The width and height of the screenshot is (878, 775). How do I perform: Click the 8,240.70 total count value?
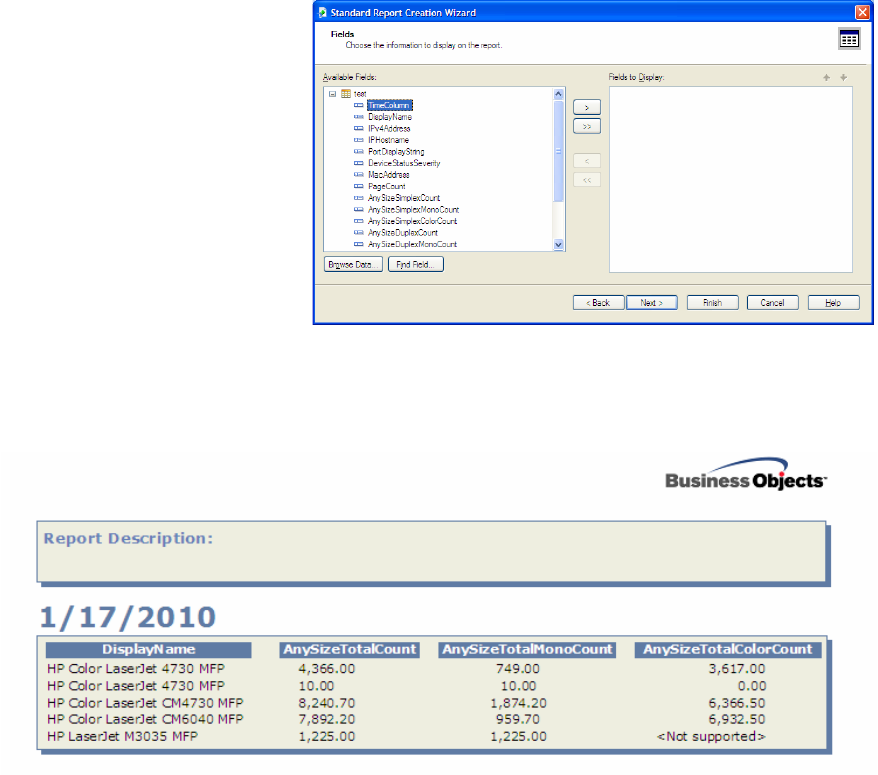326,703
